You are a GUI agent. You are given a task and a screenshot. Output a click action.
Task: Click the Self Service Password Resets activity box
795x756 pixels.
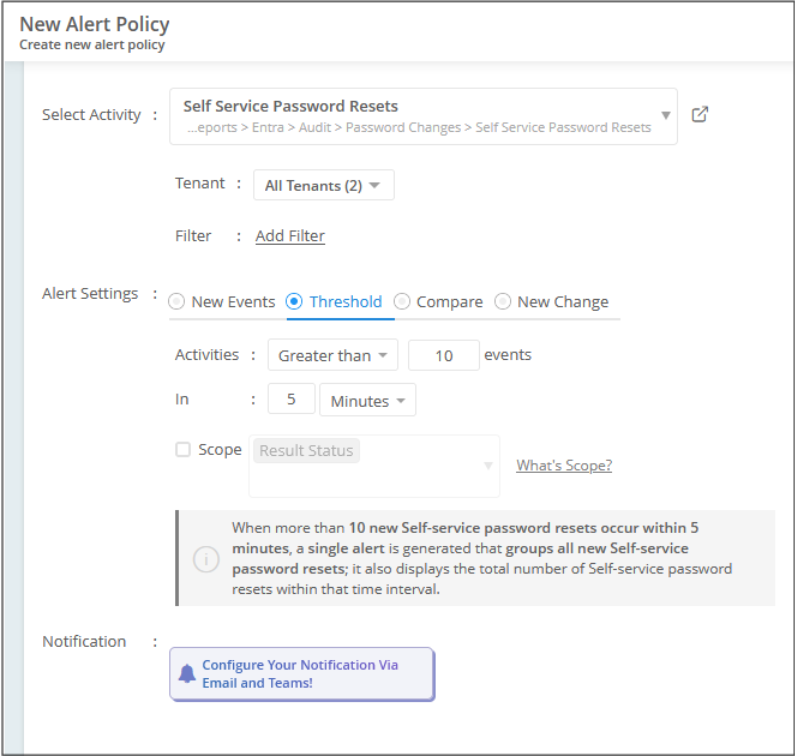pyautogui.click(x=423, y=116)
